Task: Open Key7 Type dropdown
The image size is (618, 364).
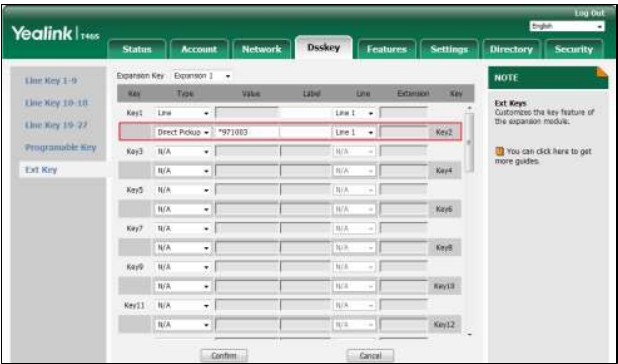Action: (183, 228)
